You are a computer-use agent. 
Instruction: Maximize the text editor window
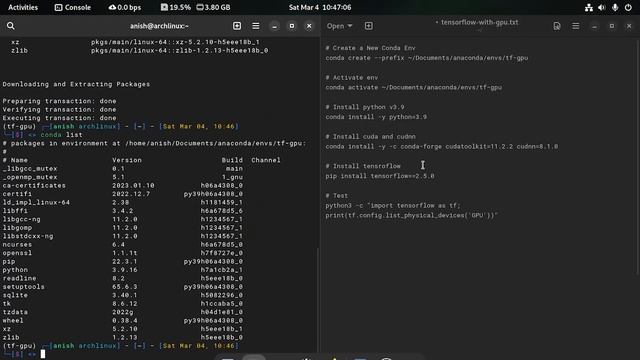[x=611, y=26]
